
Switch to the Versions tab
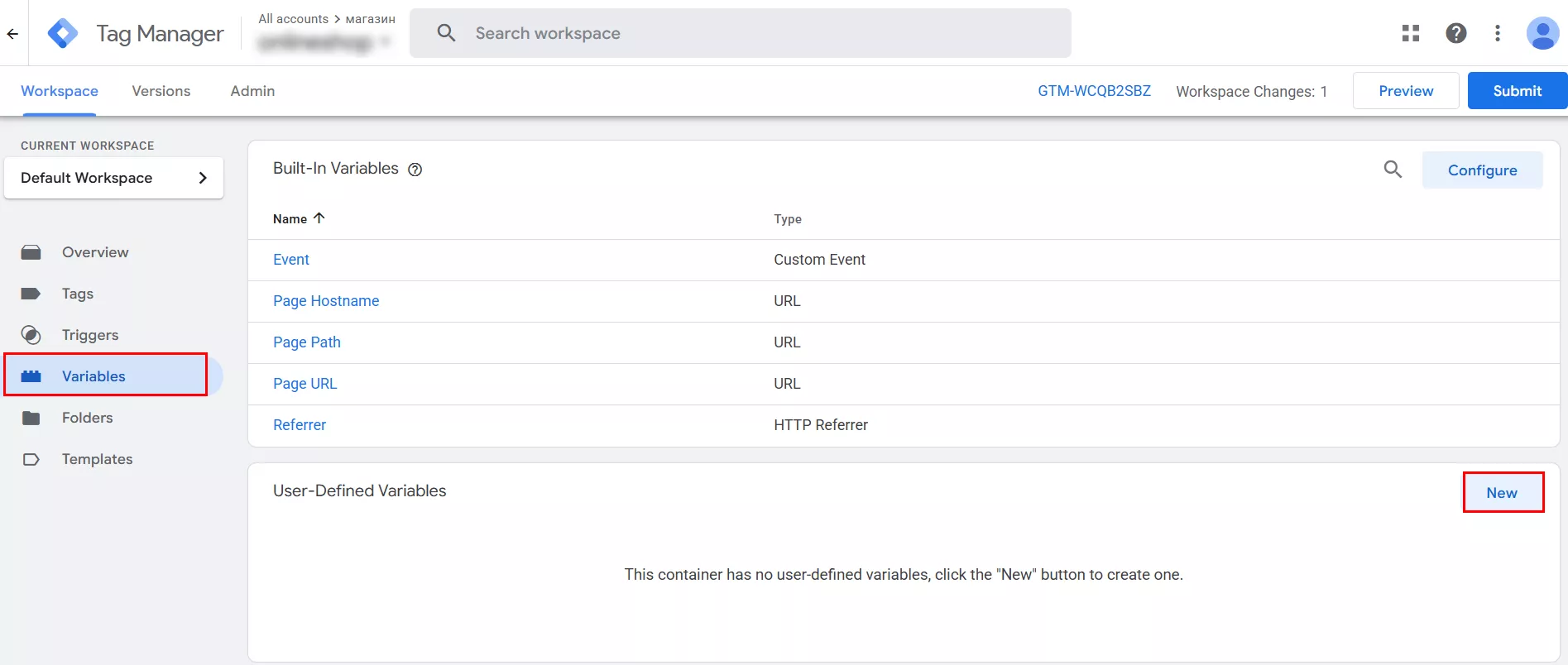(x=161, y=91)
